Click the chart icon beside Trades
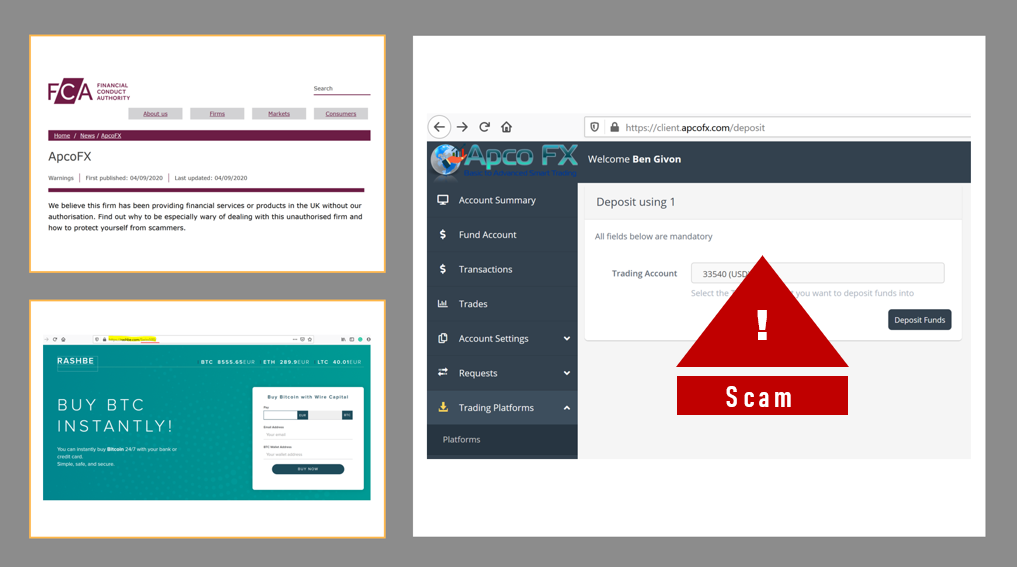 pyautogui.click(x=442, y=304)
